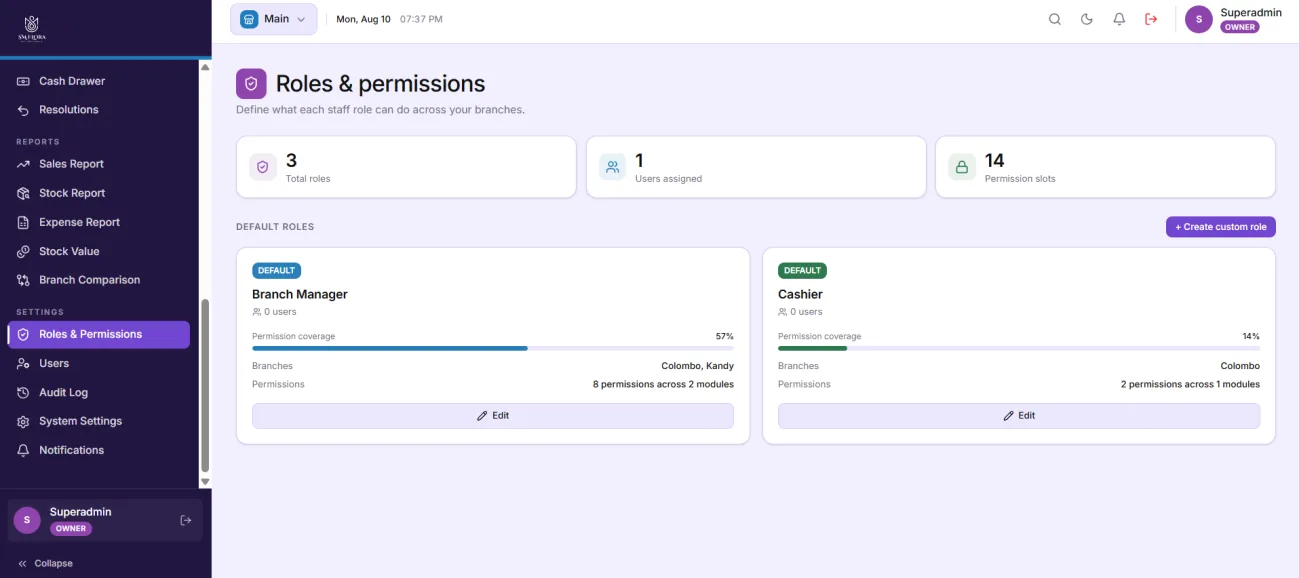
Task: Open the Superadmin profile avatar in header
Action: 1199,19
